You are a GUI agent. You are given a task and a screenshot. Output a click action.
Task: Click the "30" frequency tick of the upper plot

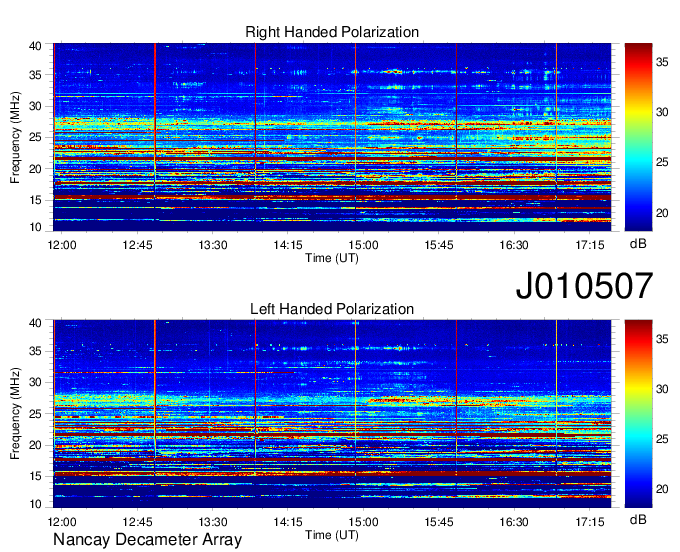click(x=35, y=106)
